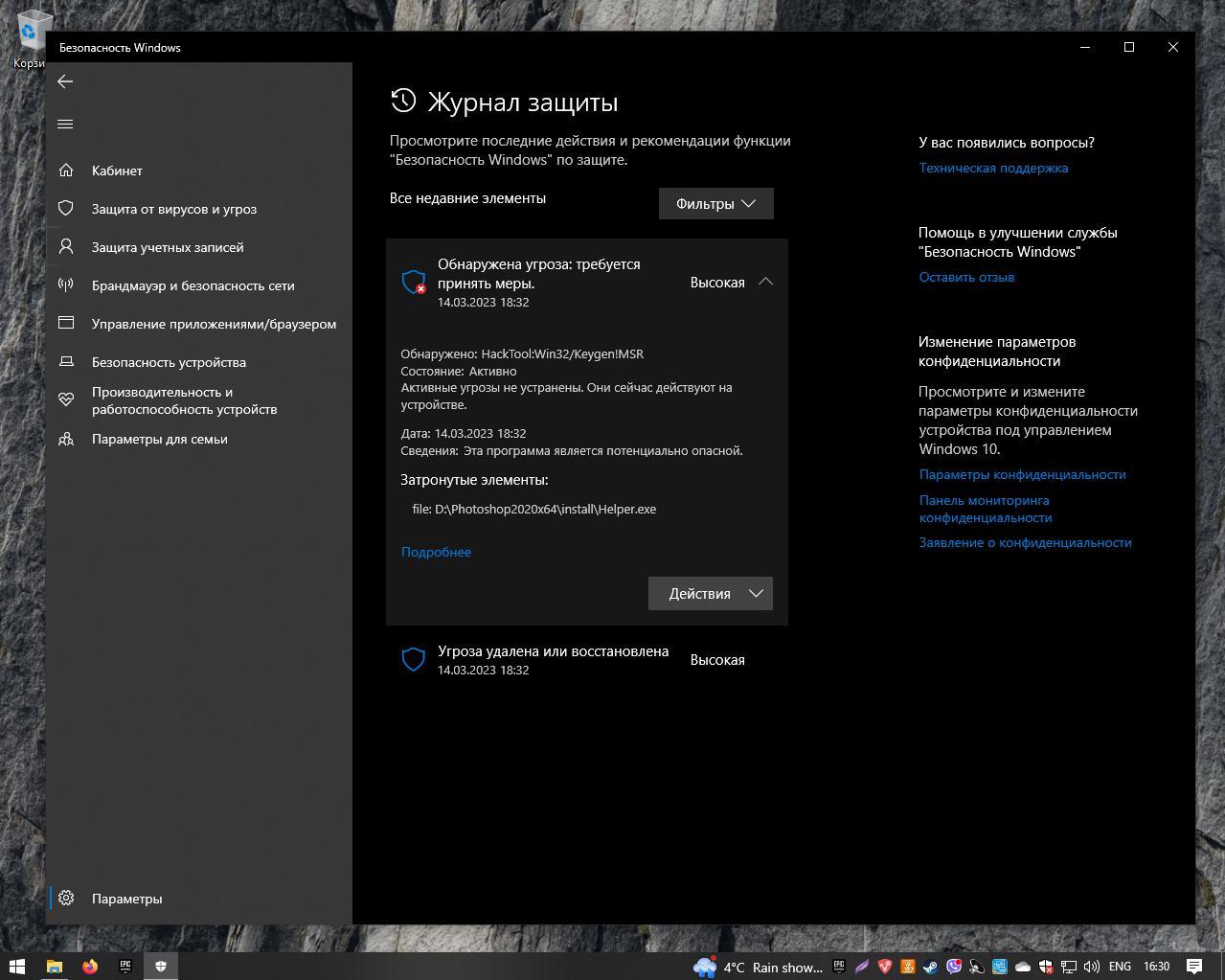
Task: Open the Техническая поддержка link
Action: (x=993, y=168)
